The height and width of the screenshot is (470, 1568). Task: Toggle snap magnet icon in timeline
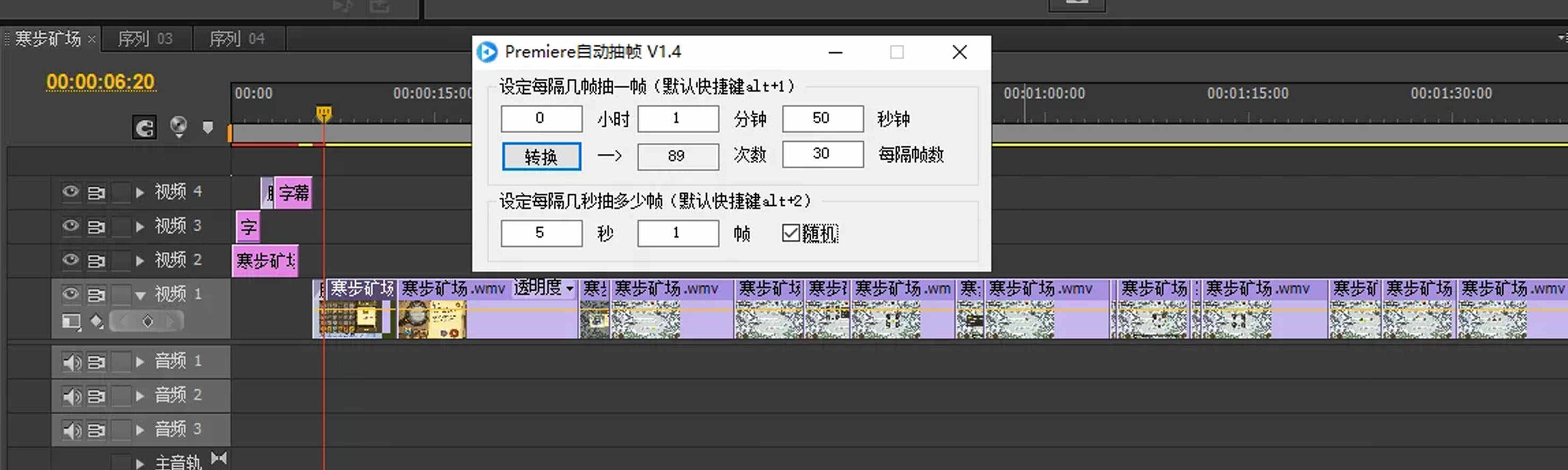(144, 128)
